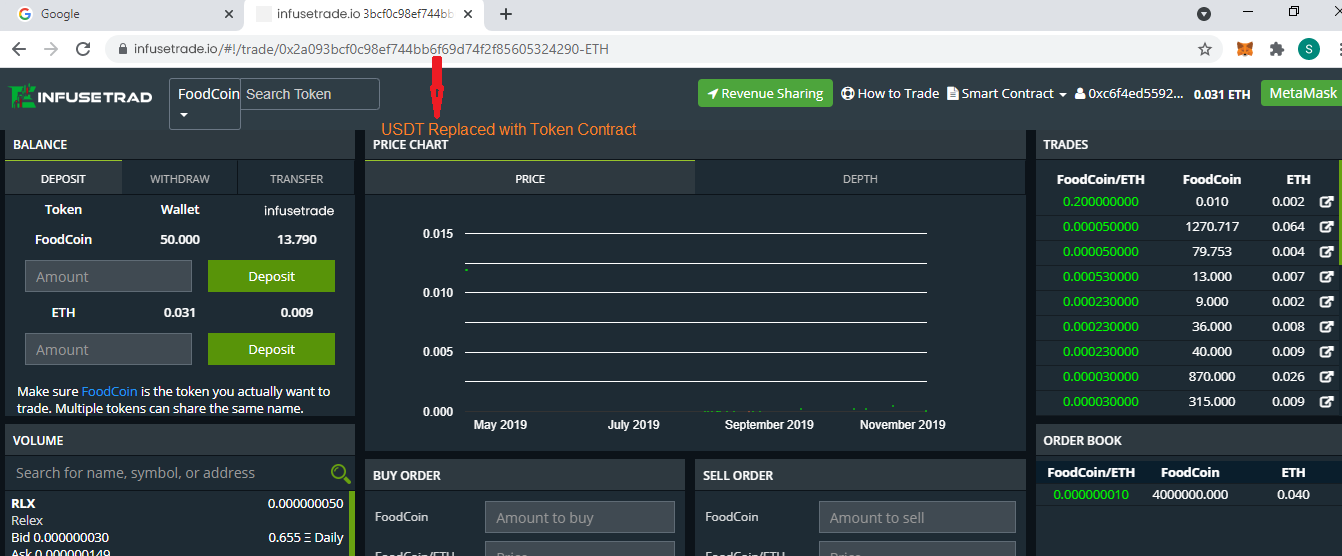Open external link for 870.000 trade
Screen dimensions: 1342x556
tap(1326, 377)
